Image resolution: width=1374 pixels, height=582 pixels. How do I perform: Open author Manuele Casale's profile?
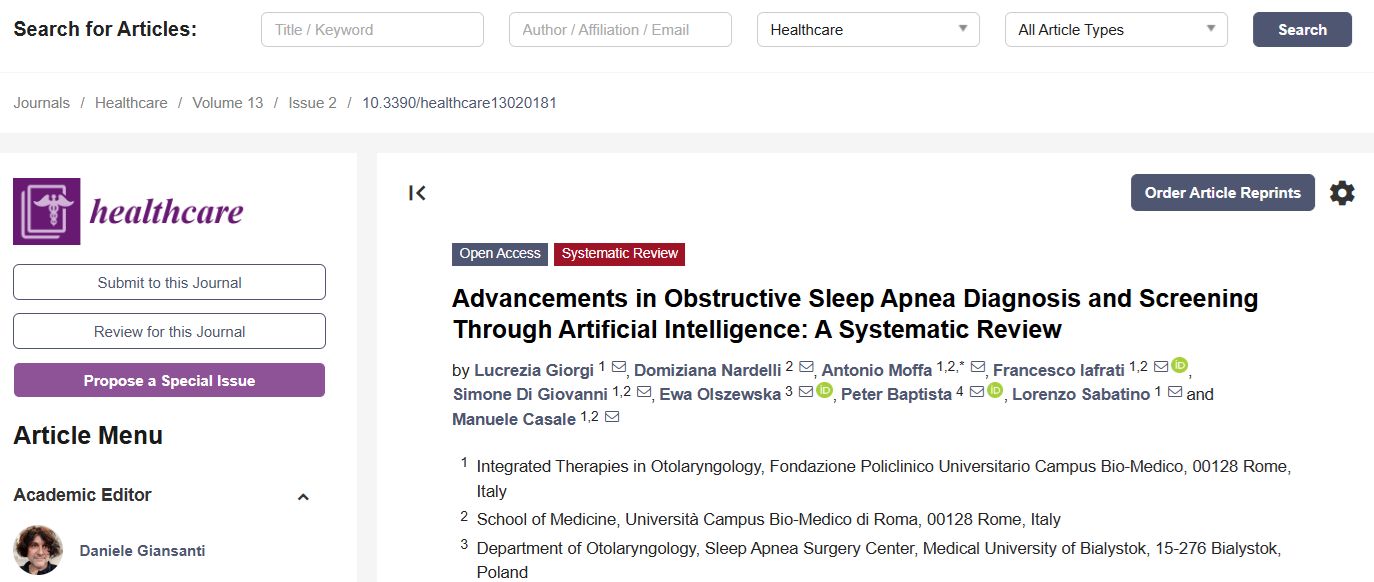point(514,420)
